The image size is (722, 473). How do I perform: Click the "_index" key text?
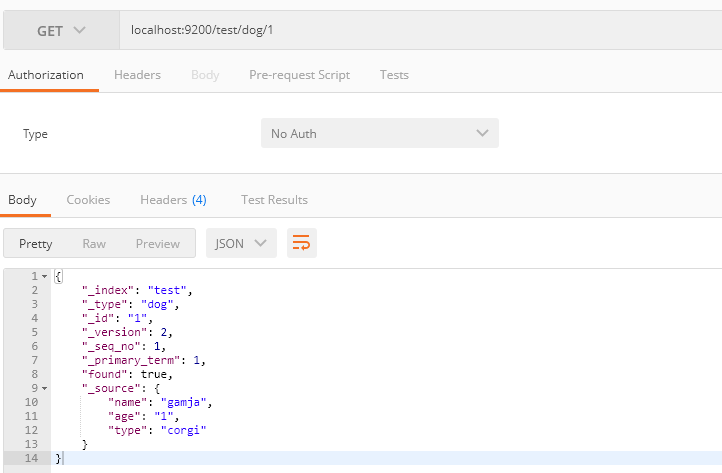pos(108,290)
